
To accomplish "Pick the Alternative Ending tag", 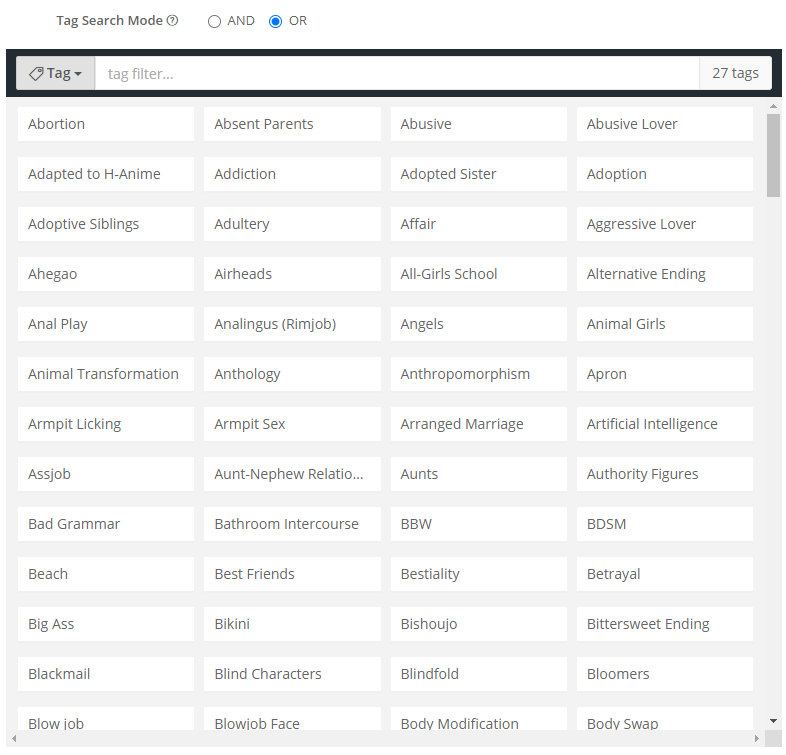I will click(664, 274).
